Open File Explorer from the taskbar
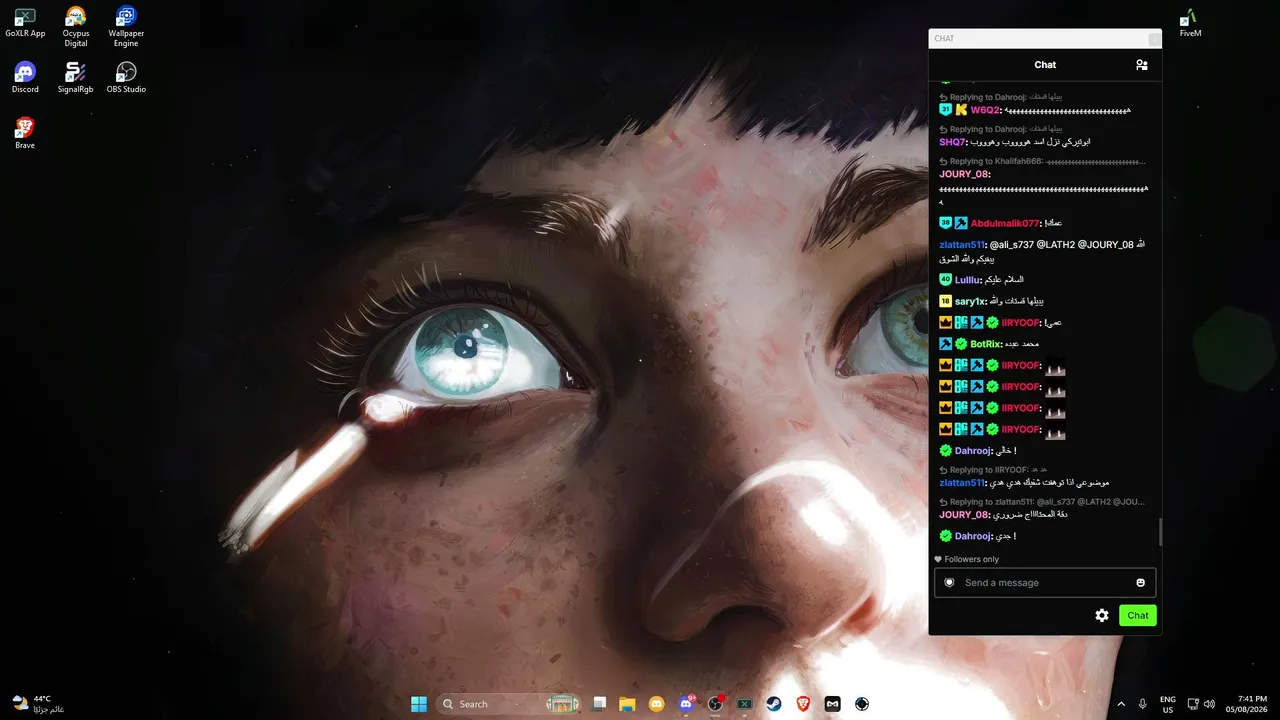The width and height of the screenshot is (1280, 720). pos(627,704)
